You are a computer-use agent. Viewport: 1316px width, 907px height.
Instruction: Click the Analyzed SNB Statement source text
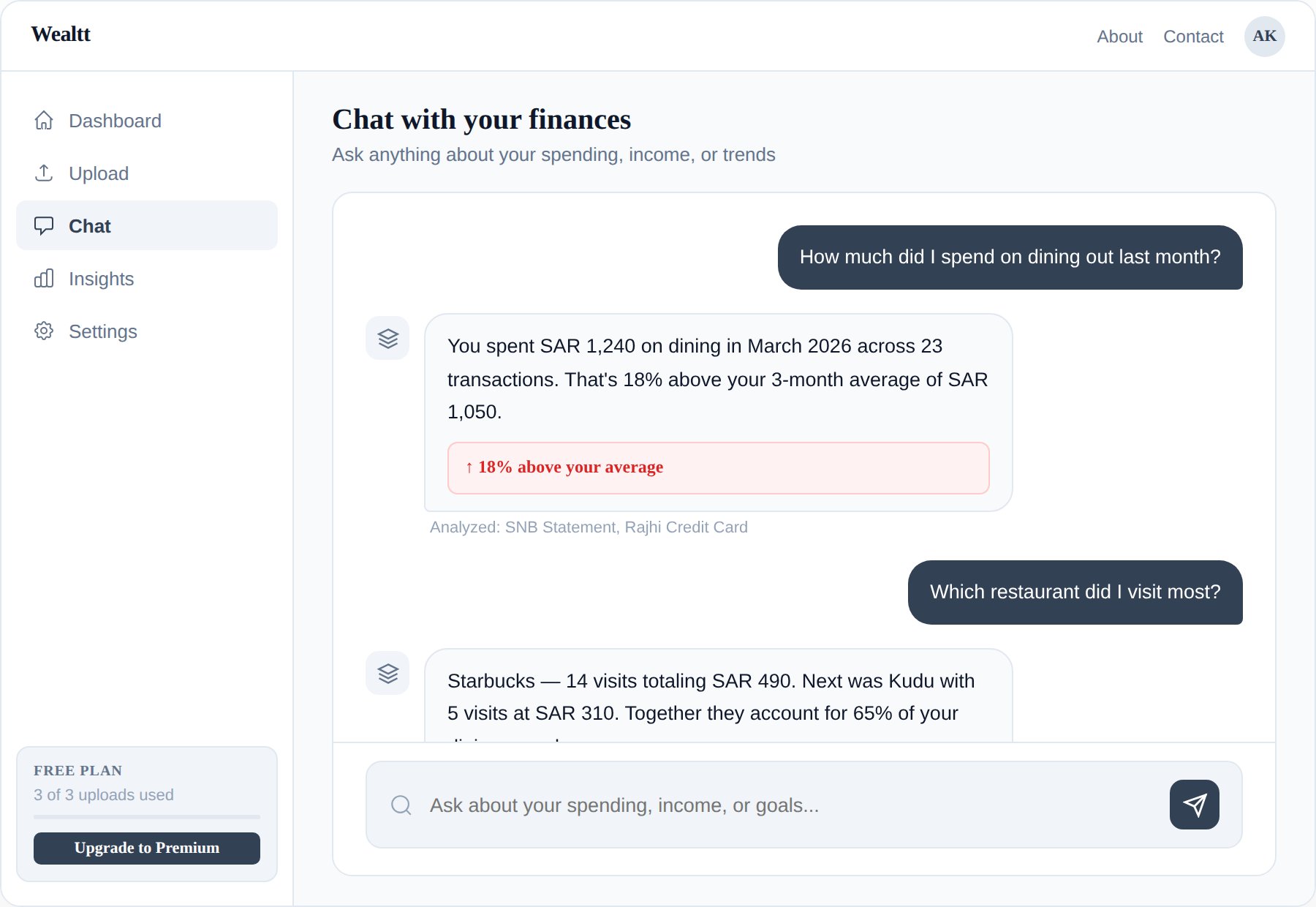tap(589, 527)
